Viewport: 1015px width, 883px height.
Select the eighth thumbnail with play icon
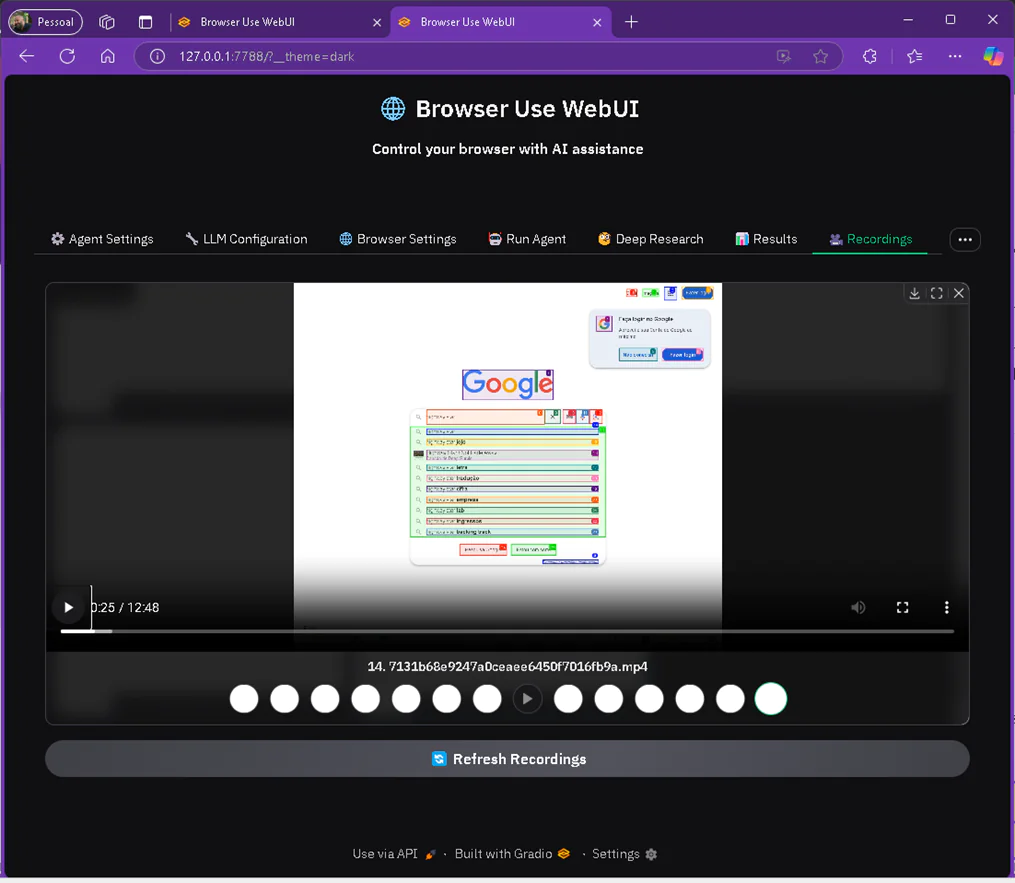(x=528, y=699)
